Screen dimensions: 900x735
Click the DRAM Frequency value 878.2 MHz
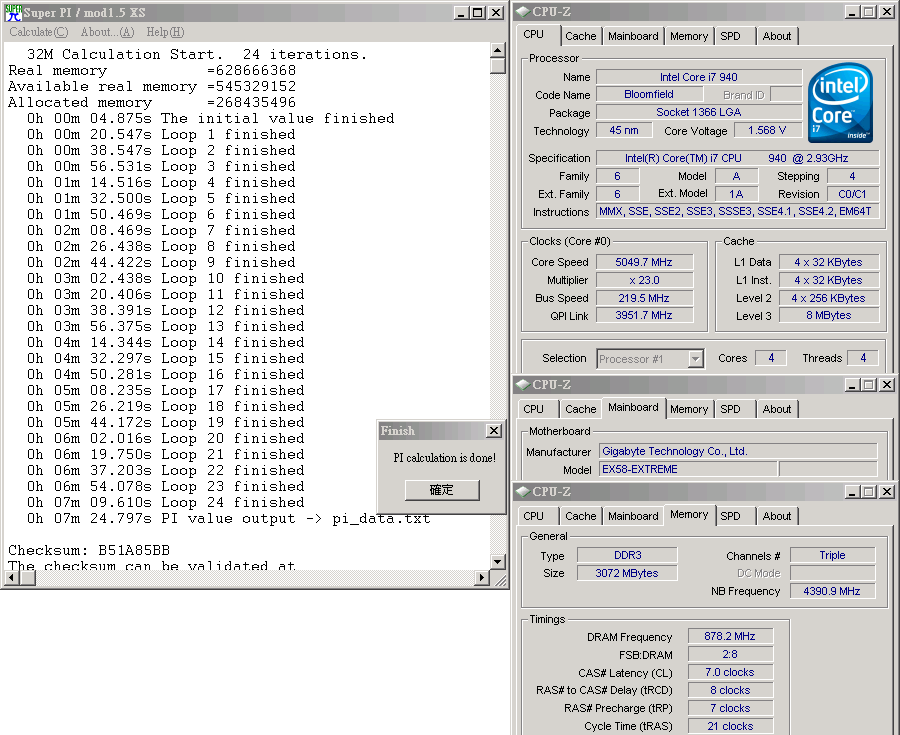[730, 636]
